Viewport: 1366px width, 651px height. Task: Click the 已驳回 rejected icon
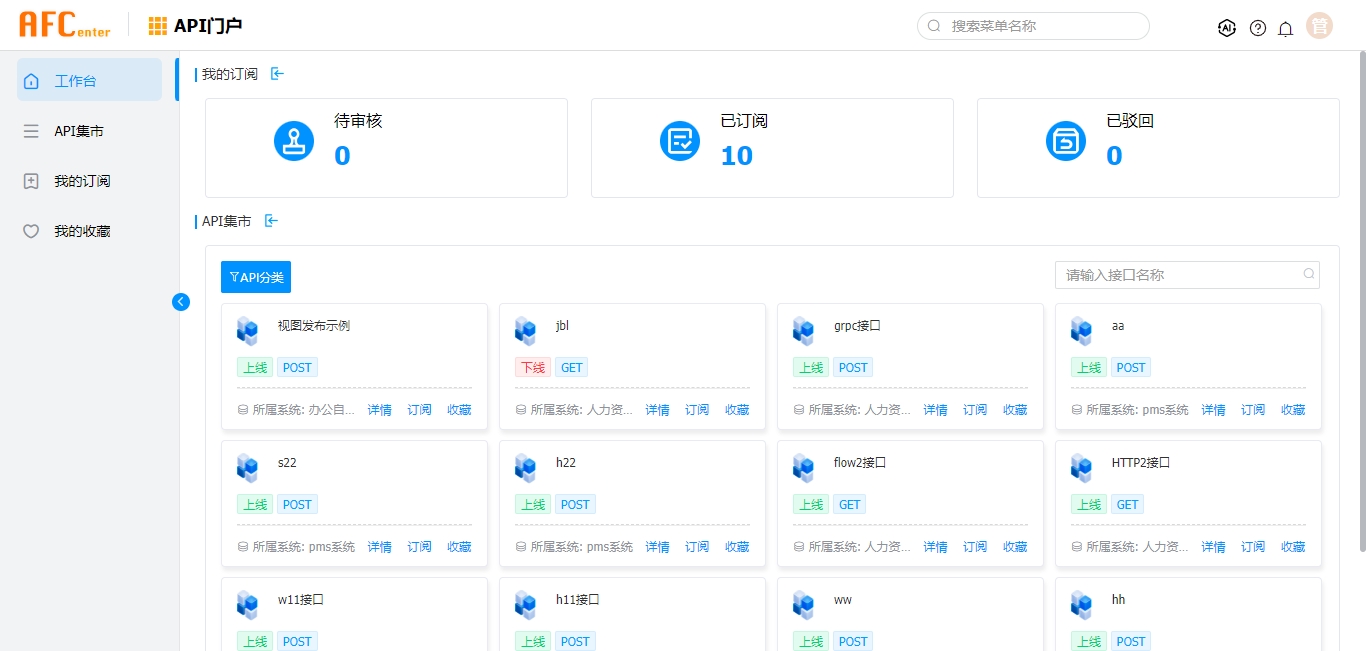click(1066, 140)
